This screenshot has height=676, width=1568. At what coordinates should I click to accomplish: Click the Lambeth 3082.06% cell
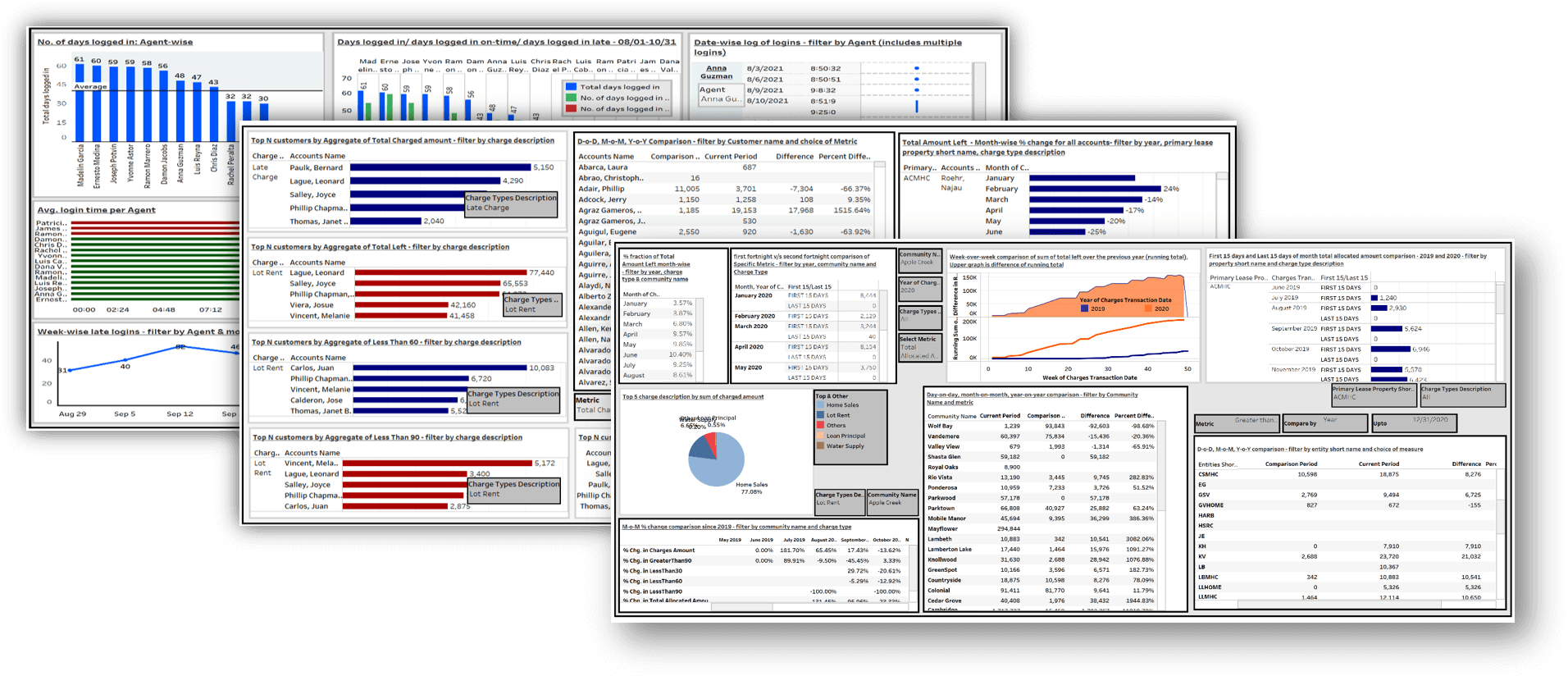(x=1140, y=539)
